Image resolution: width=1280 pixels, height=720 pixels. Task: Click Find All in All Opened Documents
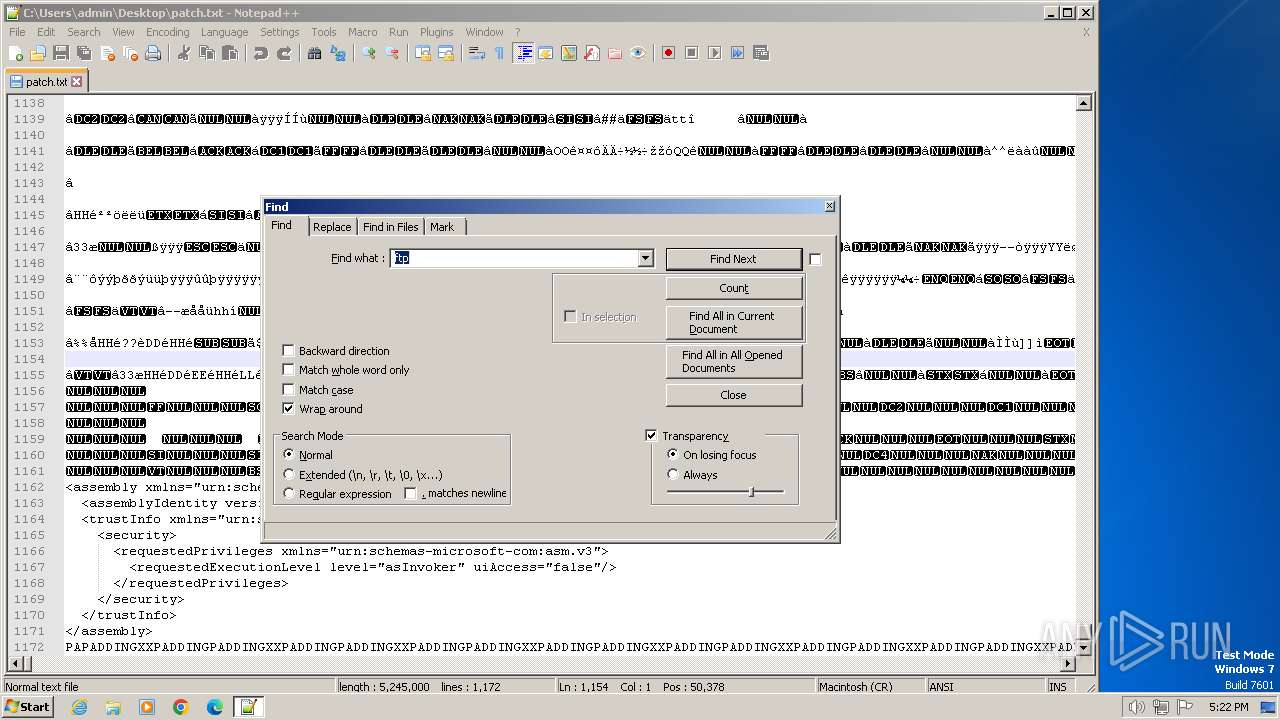(733, 361)
